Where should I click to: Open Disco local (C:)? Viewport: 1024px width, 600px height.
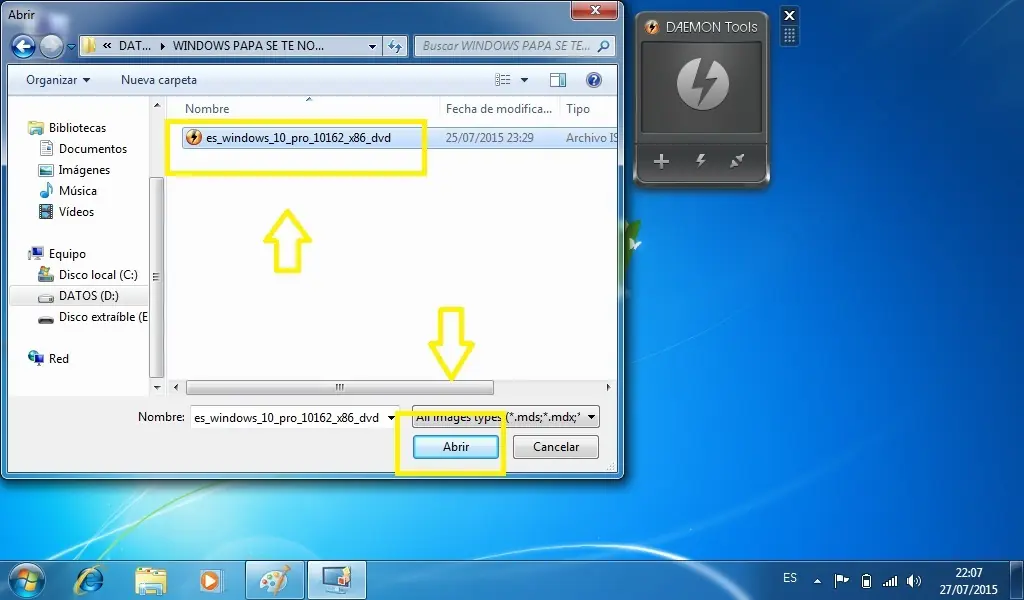(x=98, y=275)
